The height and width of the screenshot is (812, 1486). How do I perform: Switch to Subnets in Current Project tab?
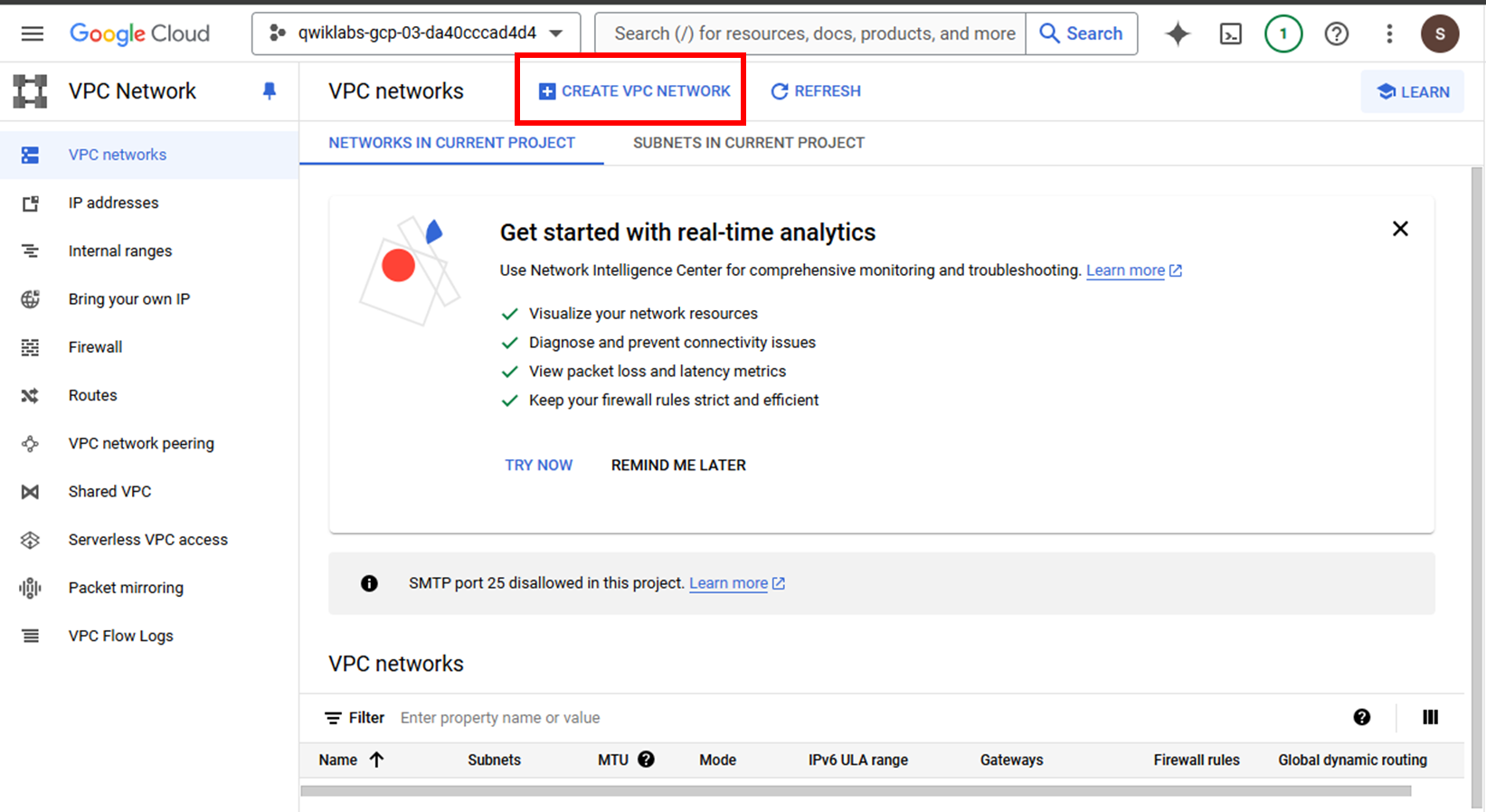click(749, 143)
